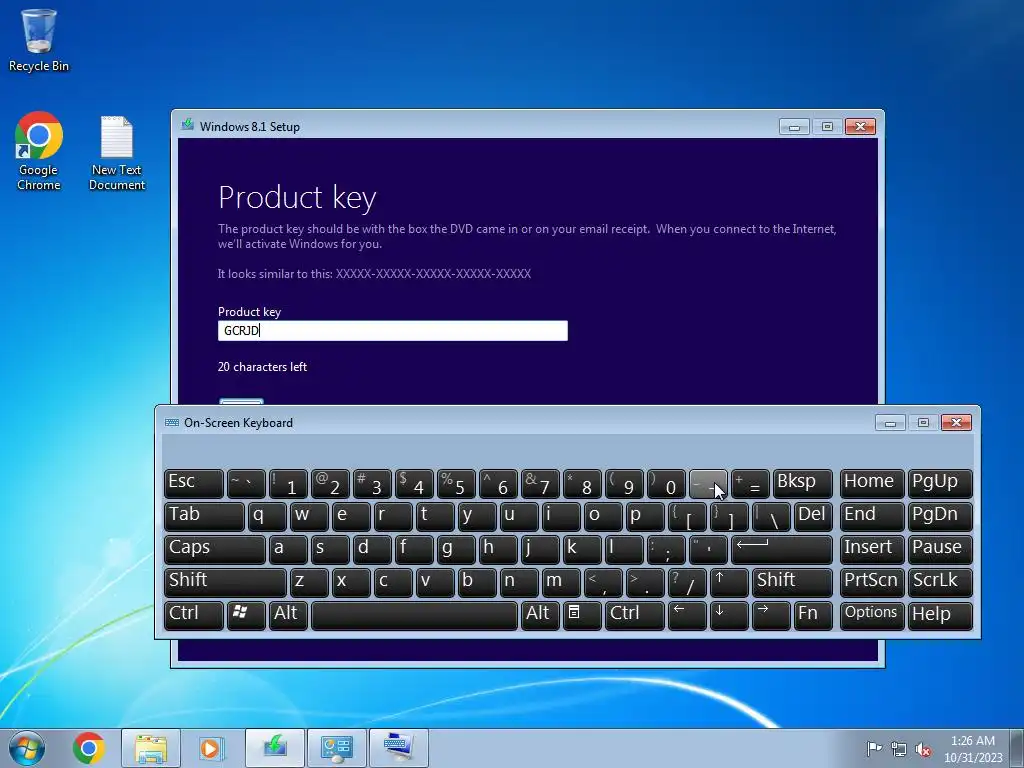1024x768 pixels.
Task: Tap the PrtScn key
Action: [871, 581]
